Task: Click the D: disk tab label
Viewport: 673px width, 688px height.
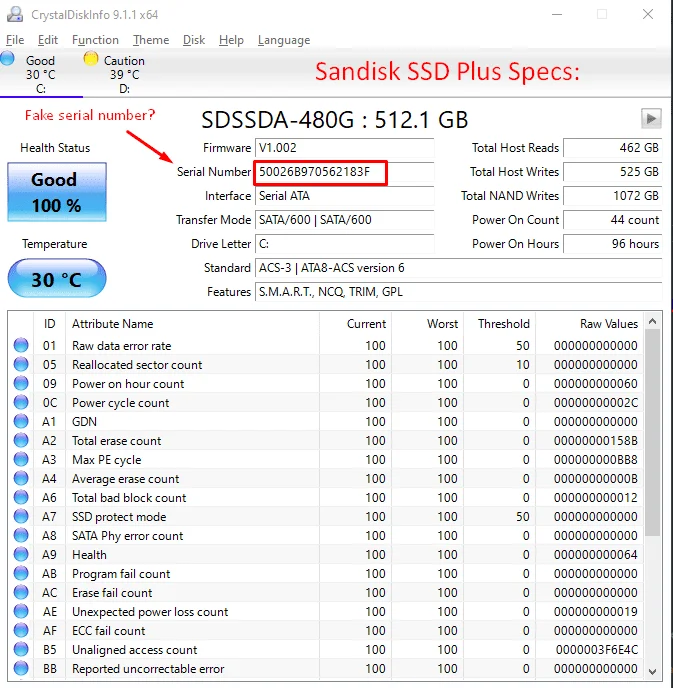Action: pyautogui.click(x=124, y=89)
